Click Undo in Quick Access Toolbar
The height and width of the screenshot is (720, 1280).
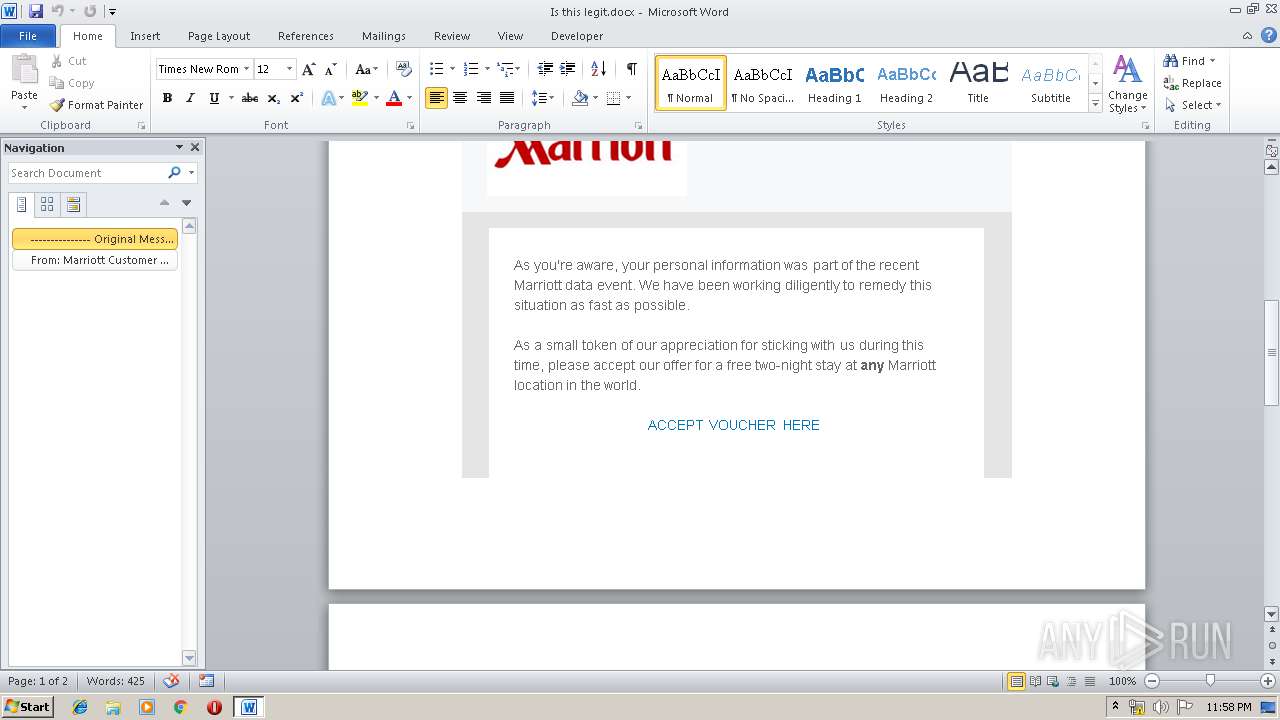(x=57, y=11)
